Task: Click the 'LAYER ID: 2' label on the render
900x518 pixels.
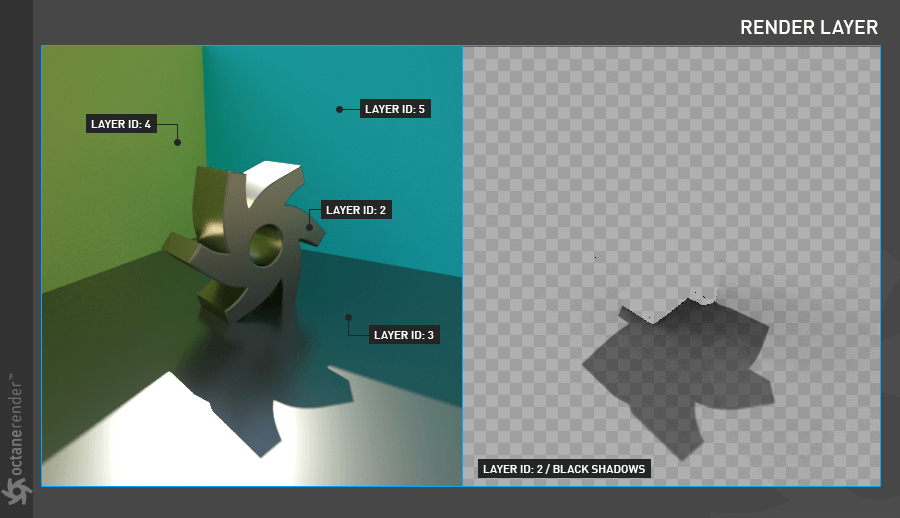Action: tap(356, 210)
